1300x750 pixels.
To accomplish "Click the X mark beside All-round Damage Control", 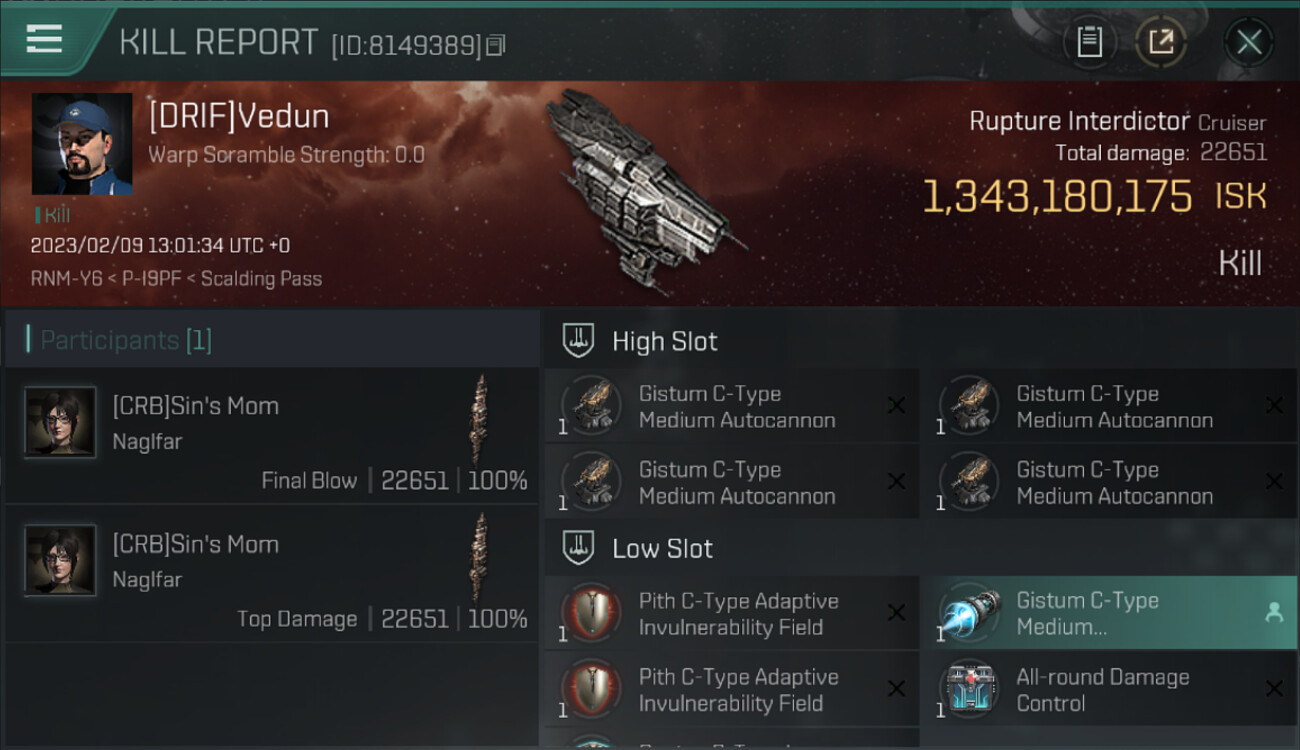I will tap(1274, 689).
